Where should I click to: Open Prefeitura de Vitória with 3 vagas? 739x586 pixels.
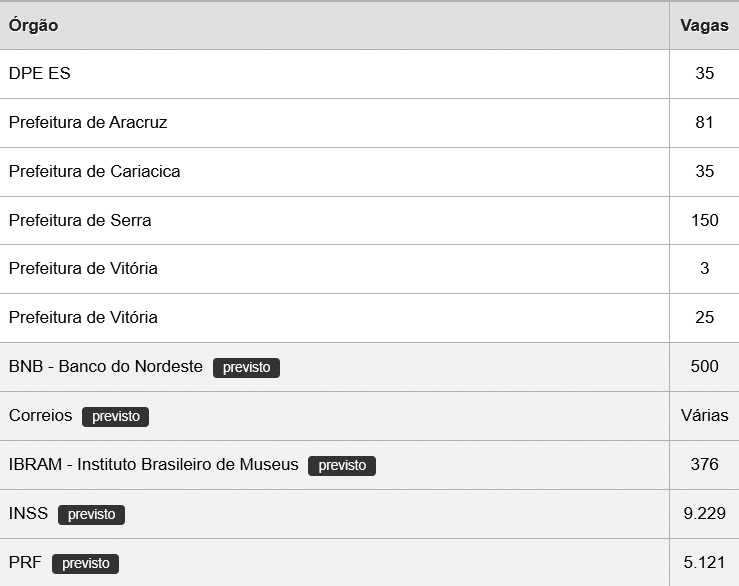[83, 269]
